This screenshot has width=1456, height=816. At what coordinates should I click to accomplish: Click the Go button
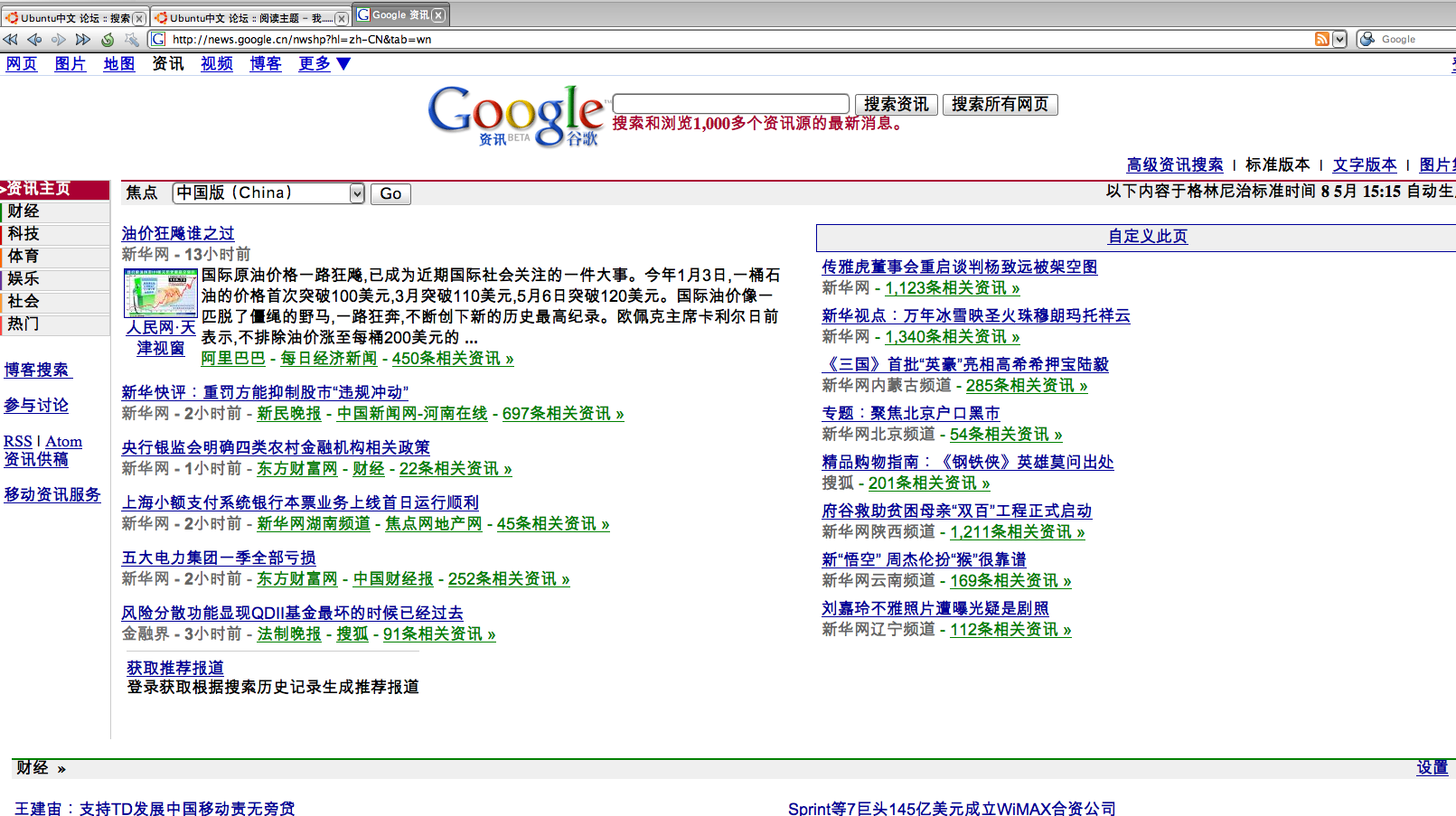click(x=390, y=193)
